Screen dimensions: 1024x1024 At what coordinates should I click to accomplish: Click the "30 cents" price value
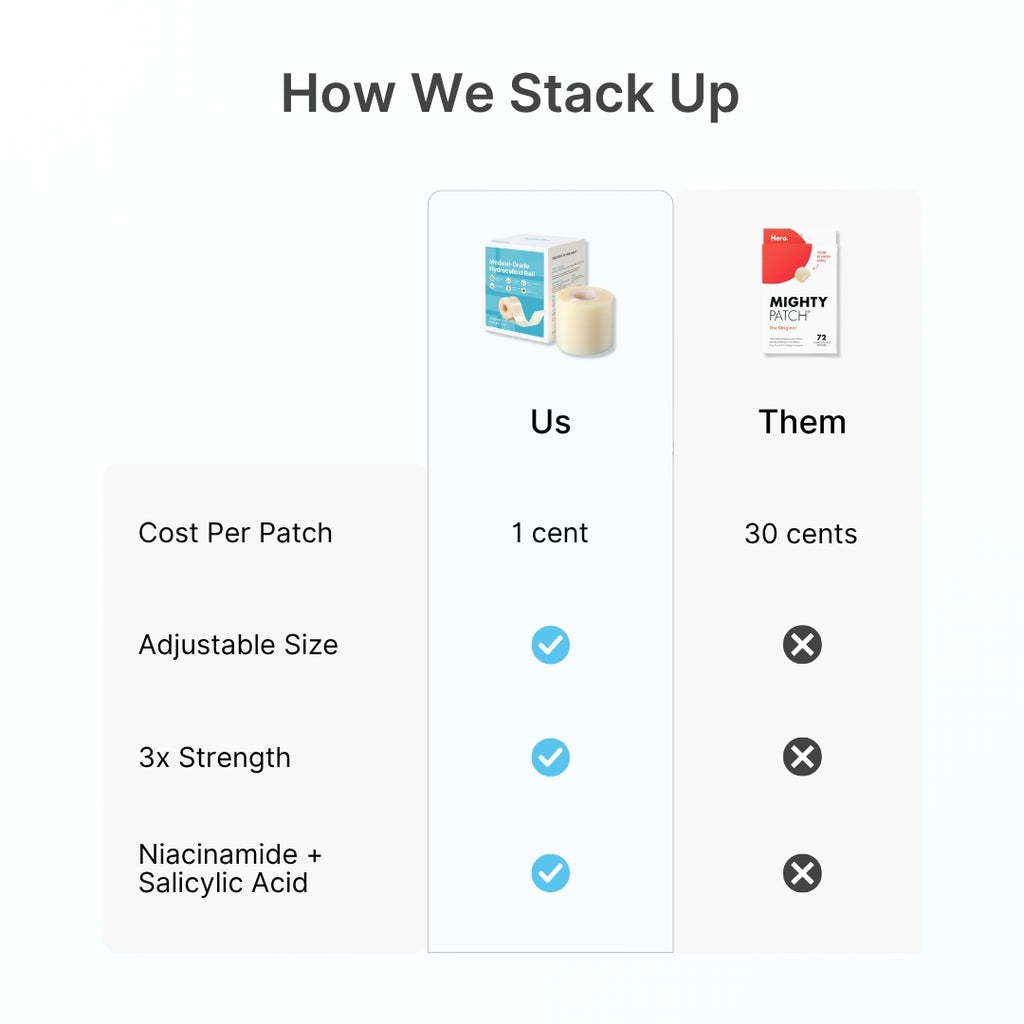click(x=801, y=534)
